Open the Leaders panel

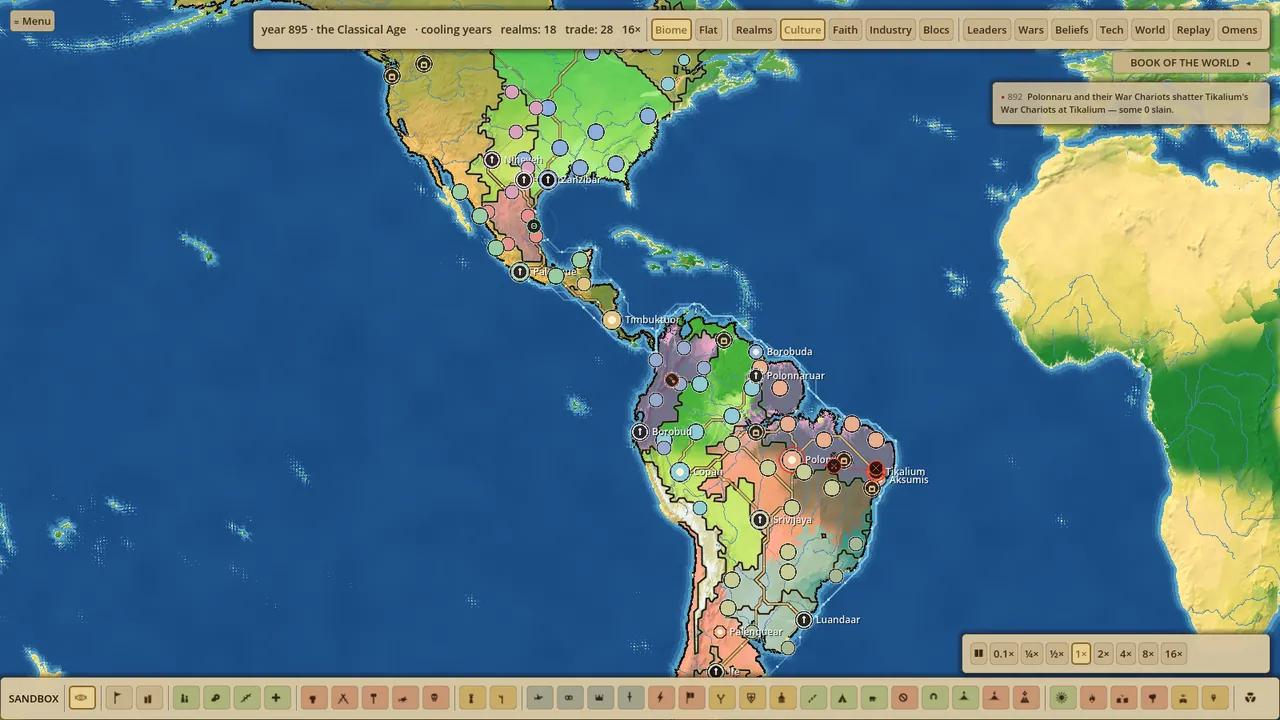[x=986, y=30]
